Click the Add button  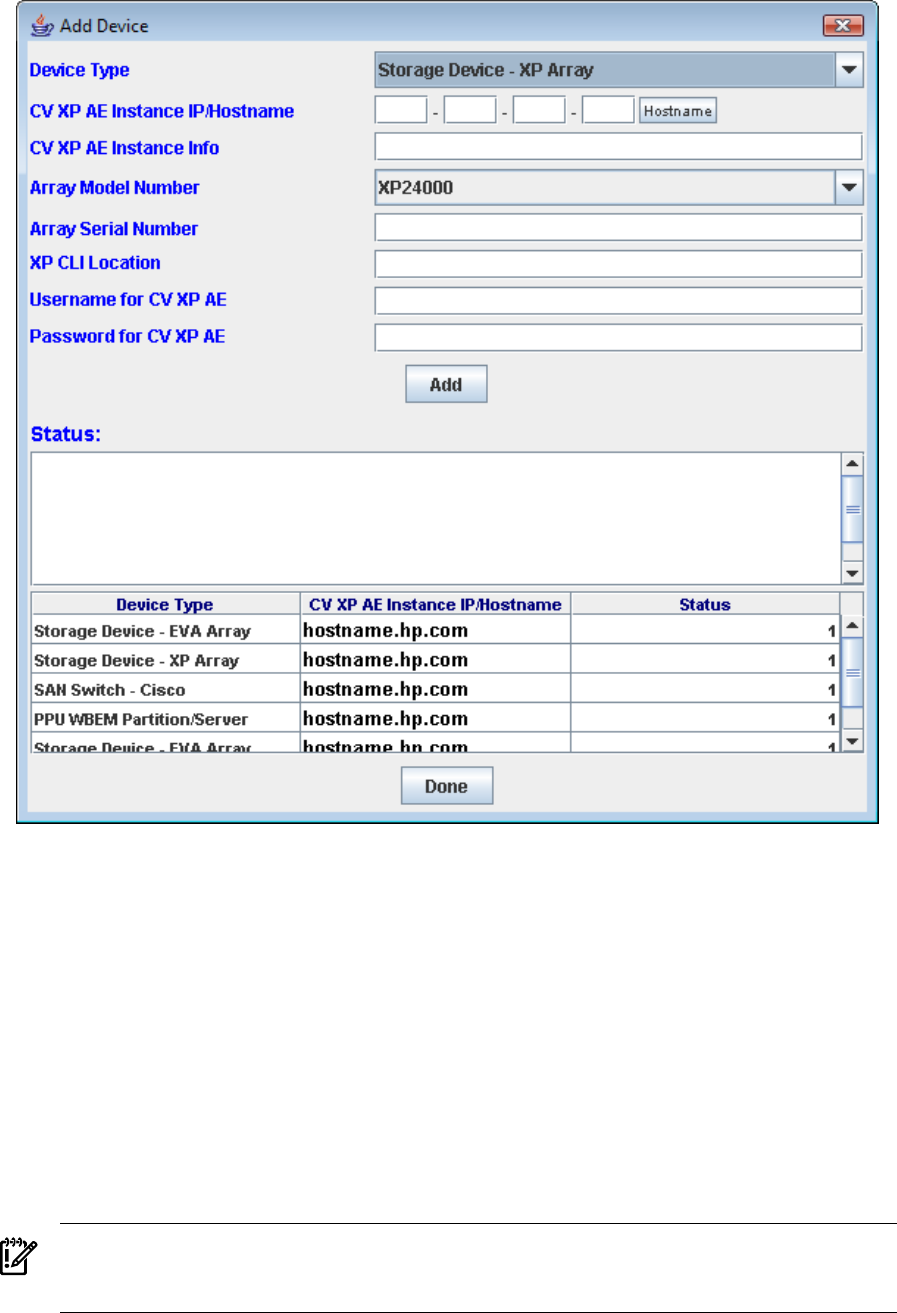[446, 384]
